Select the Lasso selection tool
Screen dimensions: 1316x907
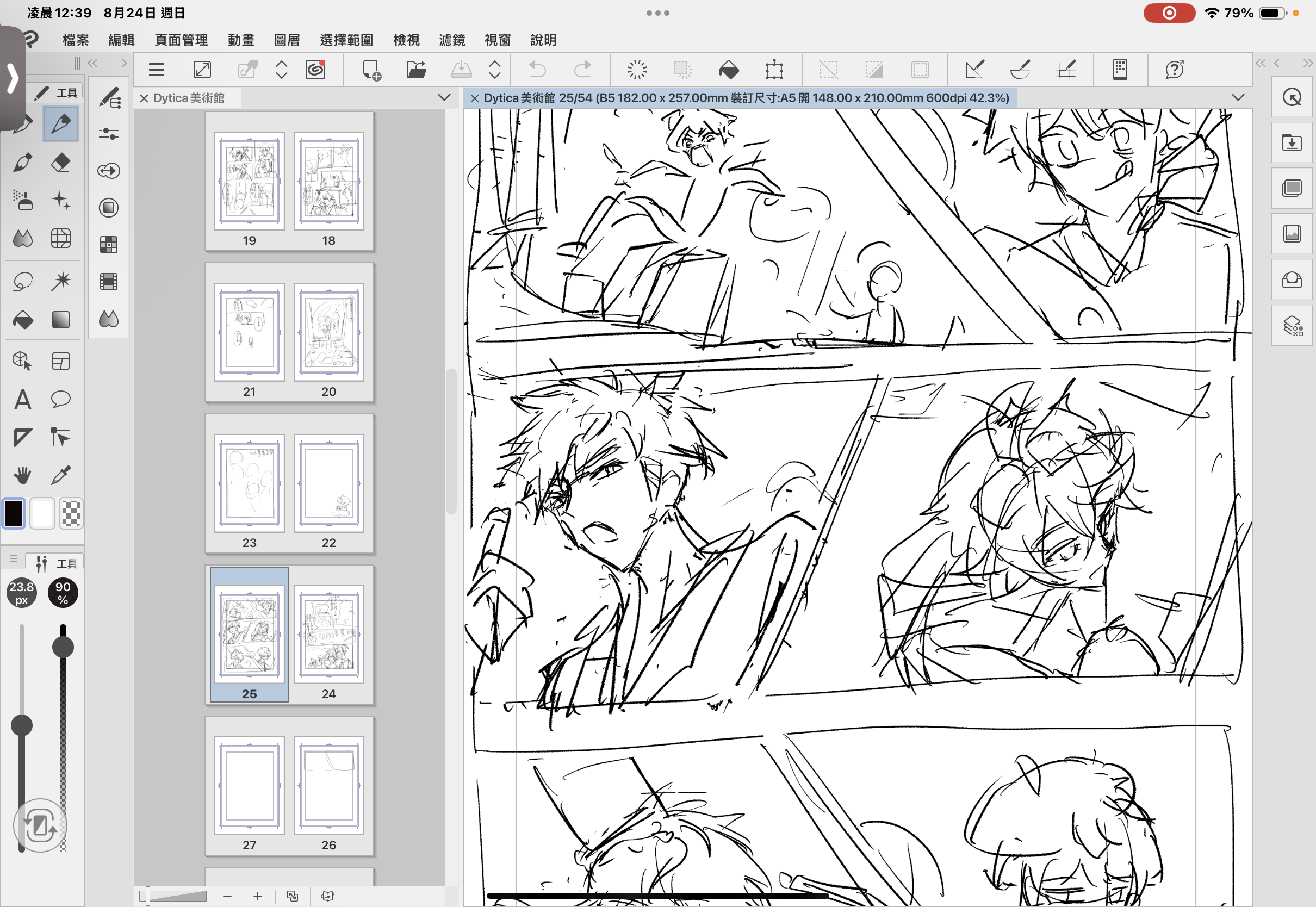click(23, 281)
